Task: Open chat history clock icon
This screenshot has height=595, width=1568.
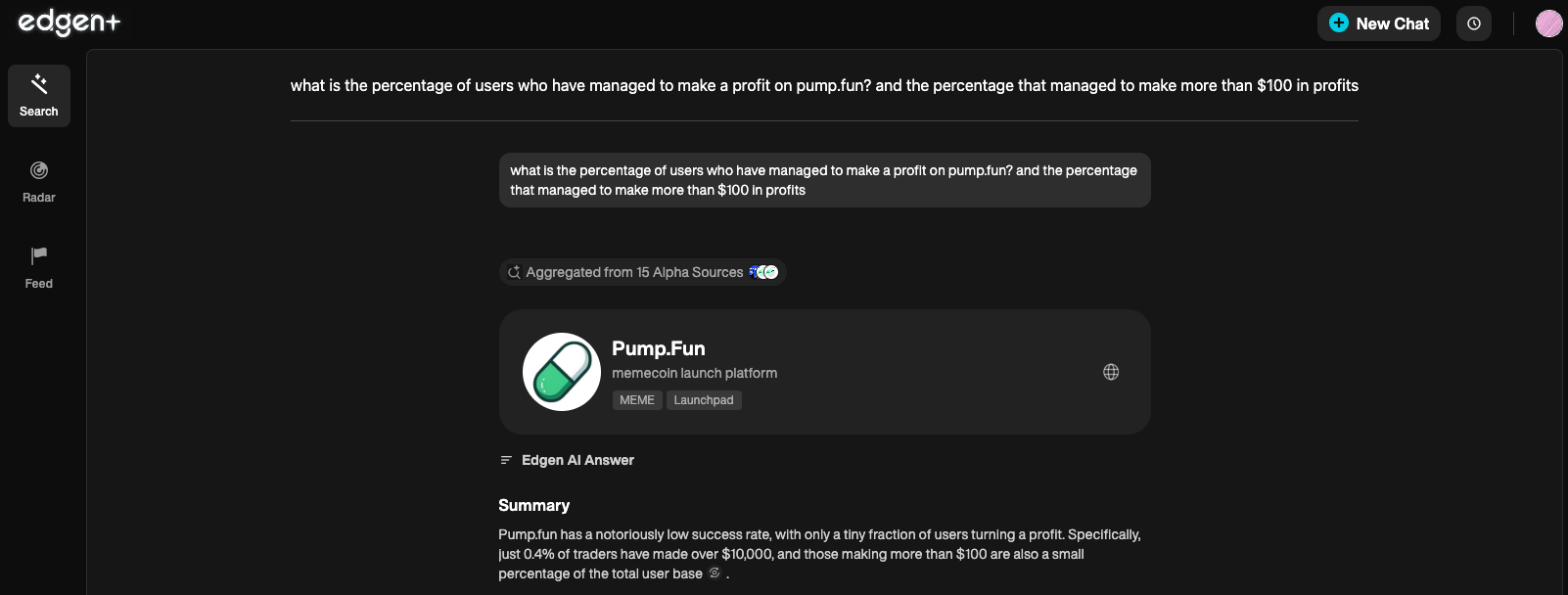Action: (1473, 23)
